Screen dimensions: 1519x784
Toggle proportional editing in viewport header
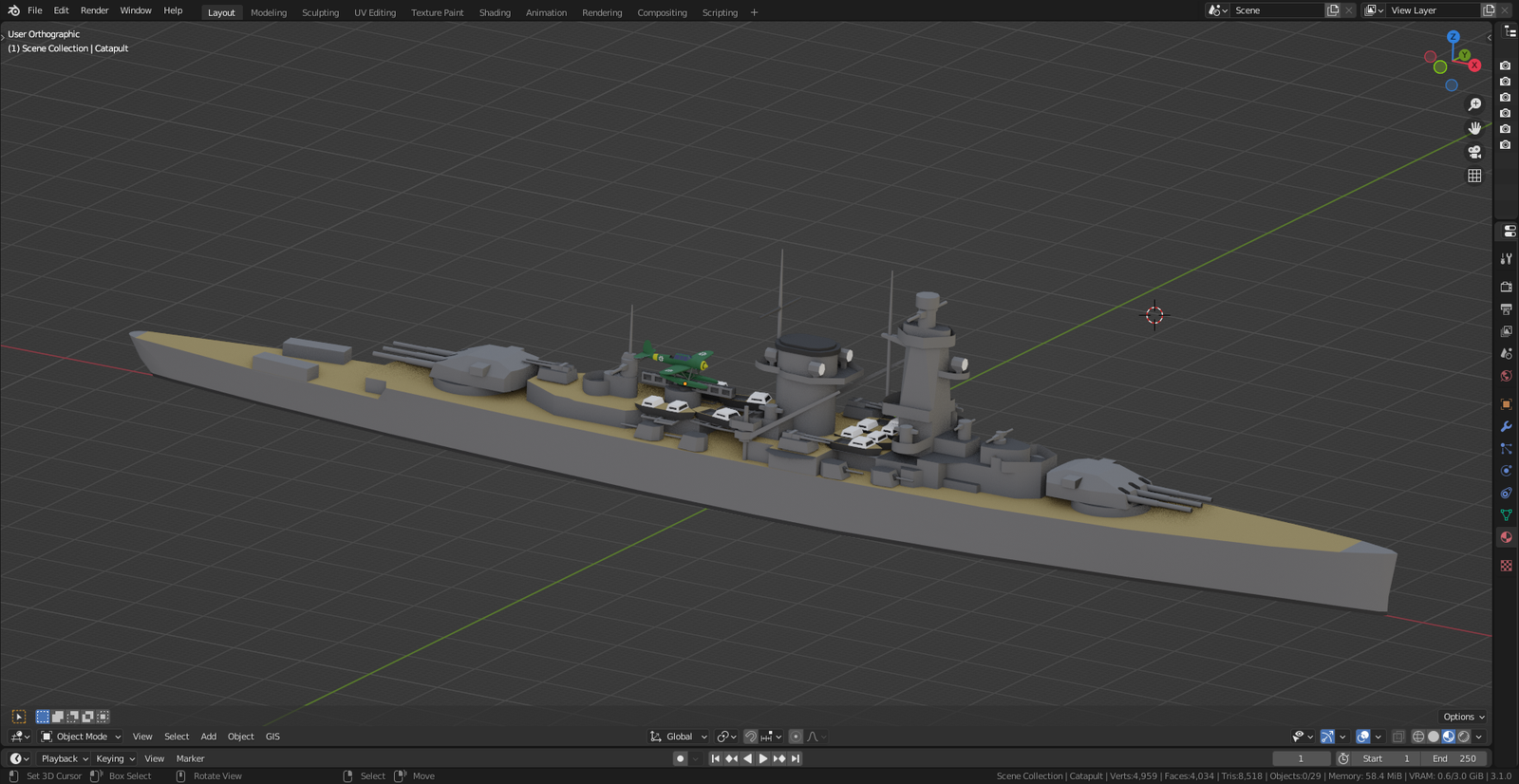pyautogui.click(x=796, y=737)
